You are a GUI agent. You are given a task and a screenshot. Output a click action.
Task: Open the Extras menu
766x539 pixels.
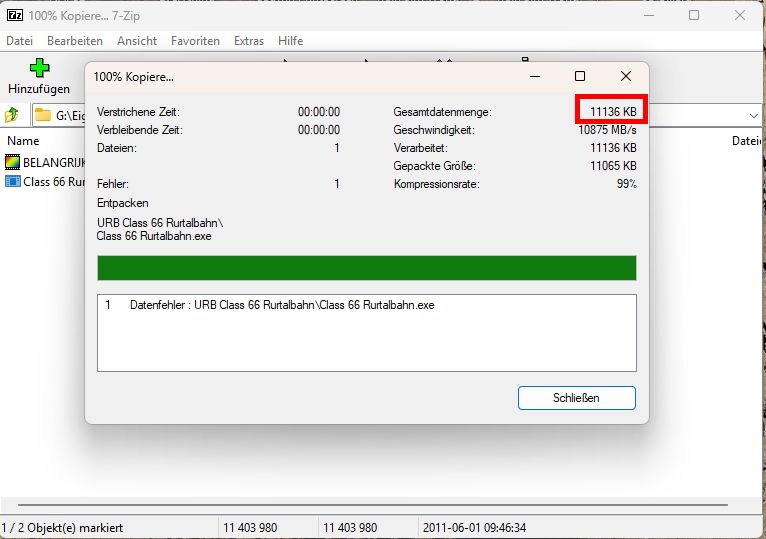[x=249, y=41]
